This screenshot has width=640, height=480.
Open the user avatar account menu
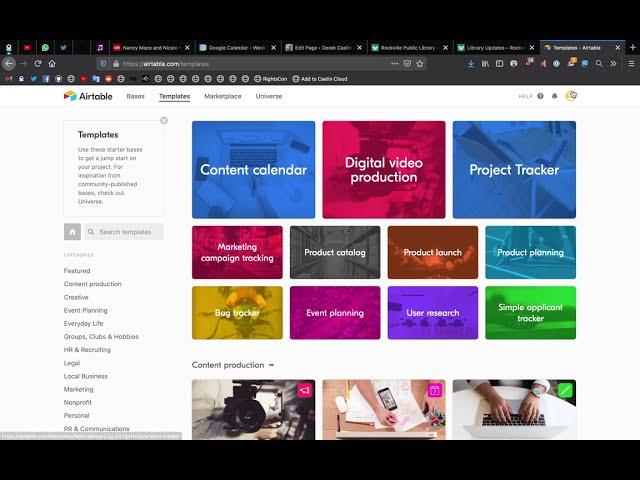[x=571, y=96]
